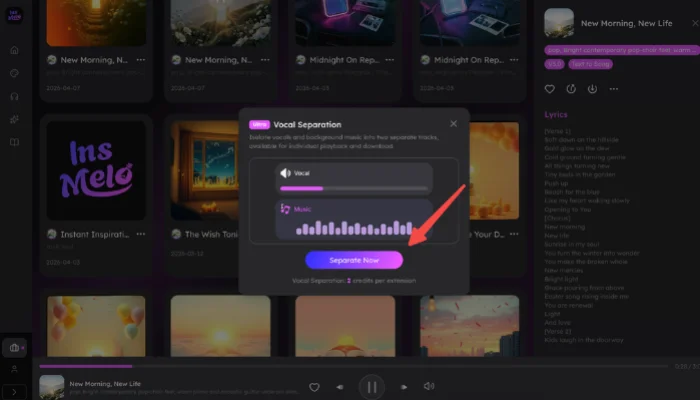Open more options in song details panel
Viewport: 700px width, 400px height.
(x=613, y=88)
